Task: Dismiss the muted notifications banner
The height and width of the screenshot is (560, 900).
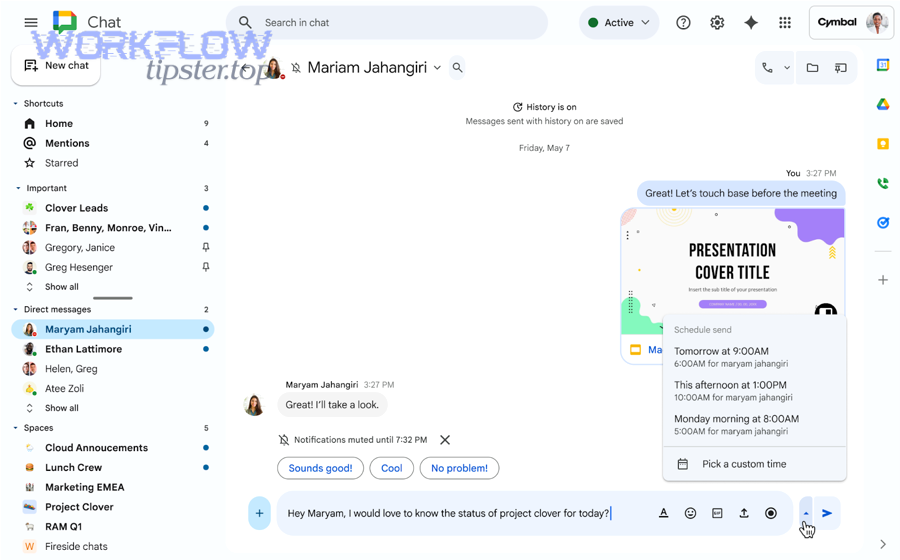Action: [445, 440]
